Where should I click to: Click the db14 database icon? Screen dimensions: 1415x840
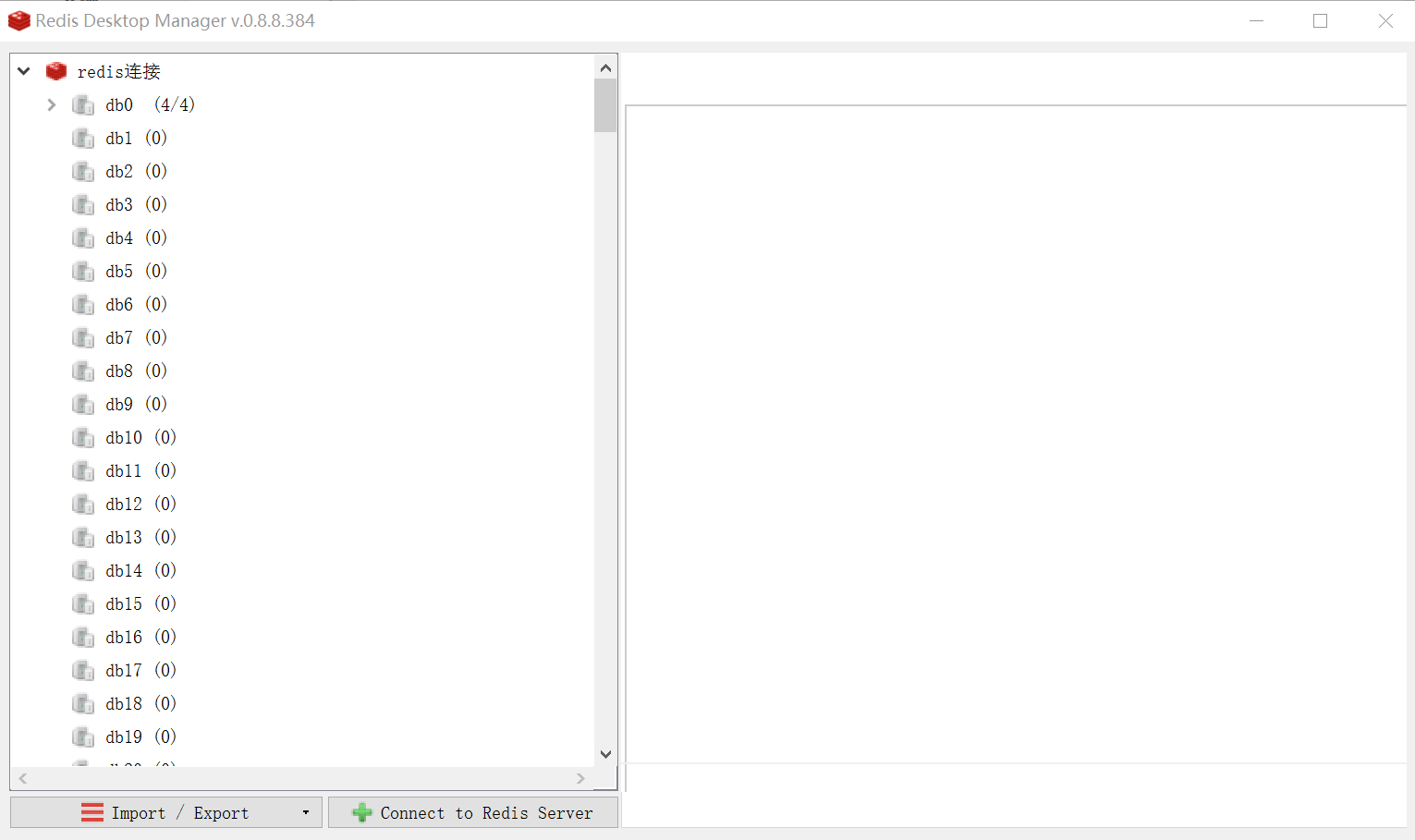pos(83,571)
